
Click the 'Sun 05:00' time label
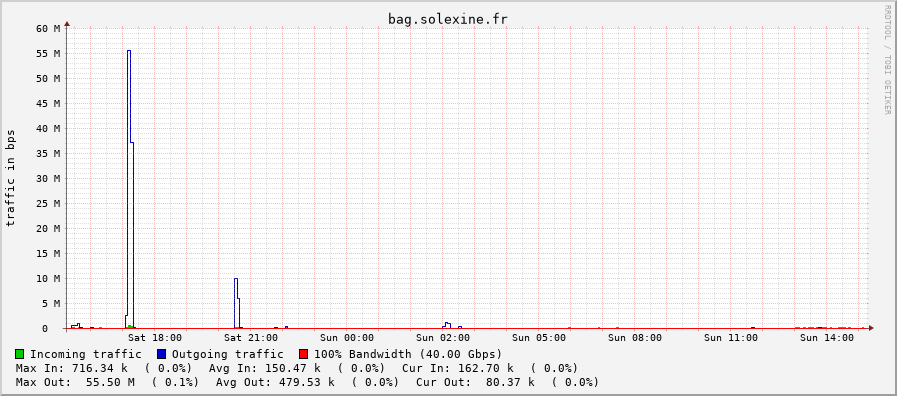[539, 338]
